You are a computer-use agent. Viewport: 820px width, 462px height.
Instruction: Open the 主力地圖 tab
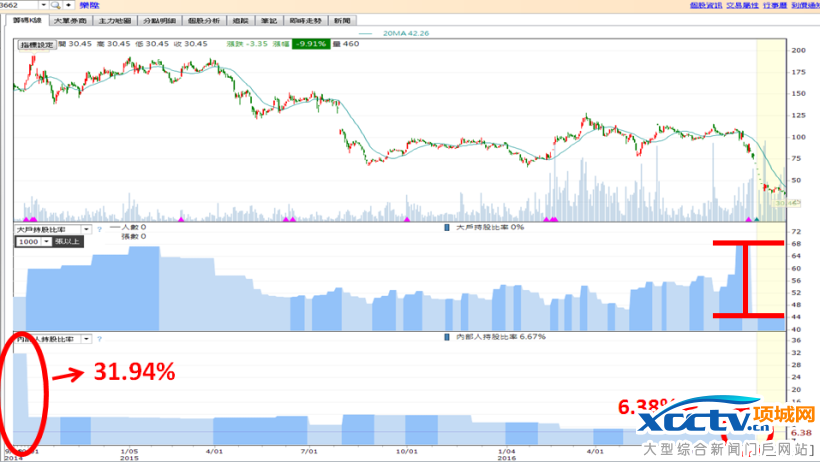113,20
